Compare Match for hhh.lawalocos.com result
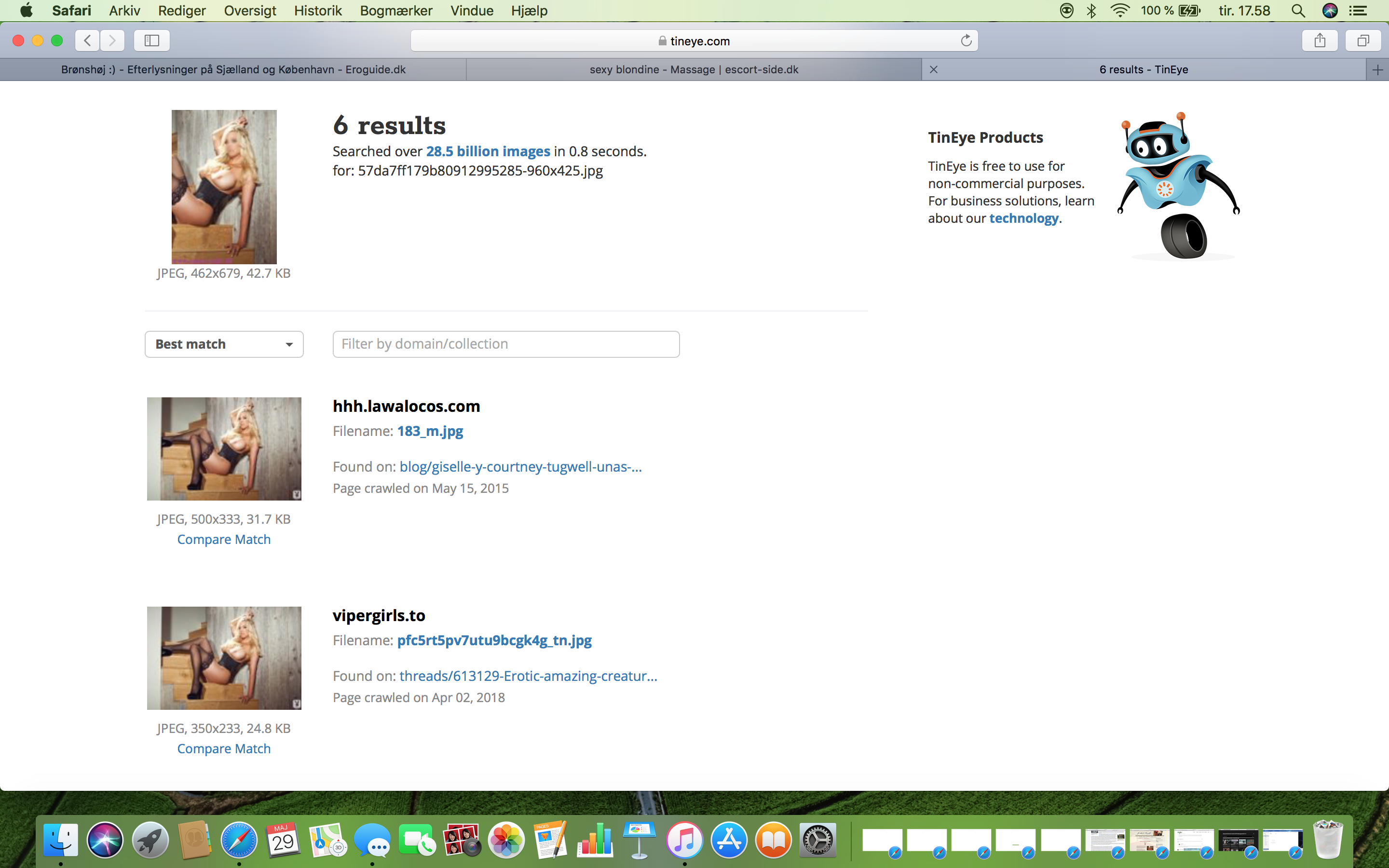The image size is (1389, 868). 224,539
